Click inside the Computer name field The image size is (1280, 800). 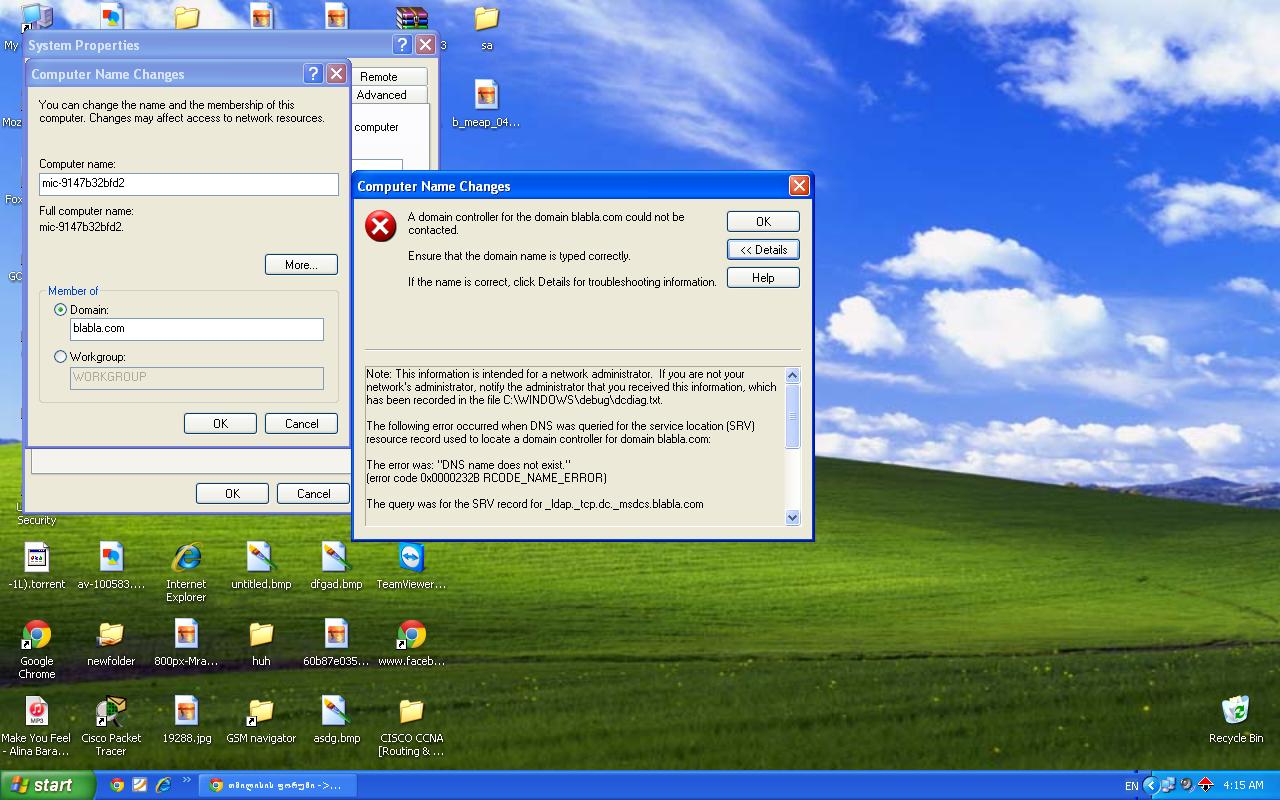(188, 184)
